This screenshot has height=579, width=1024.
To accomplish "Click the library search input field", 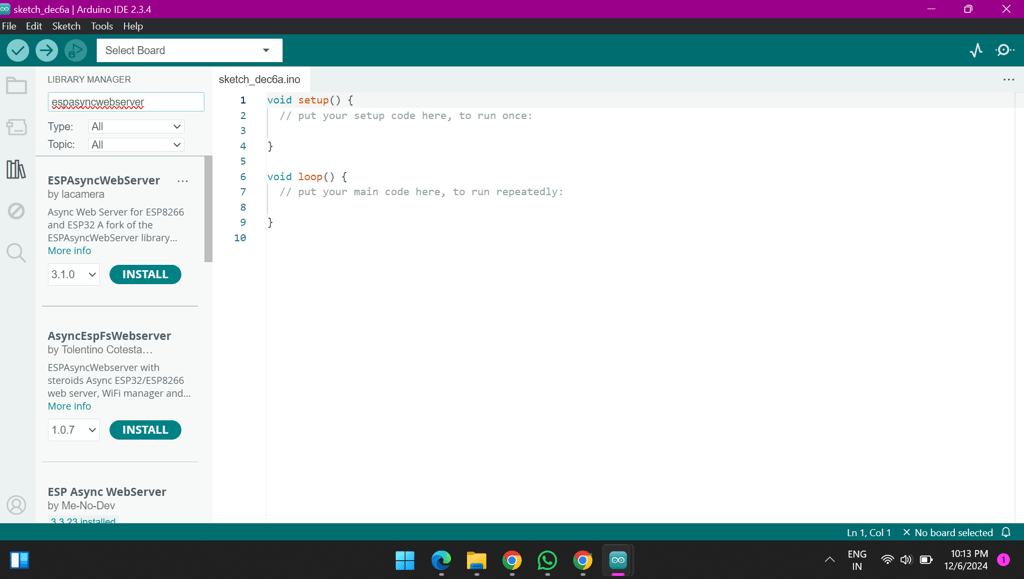I will click(126, 102).
